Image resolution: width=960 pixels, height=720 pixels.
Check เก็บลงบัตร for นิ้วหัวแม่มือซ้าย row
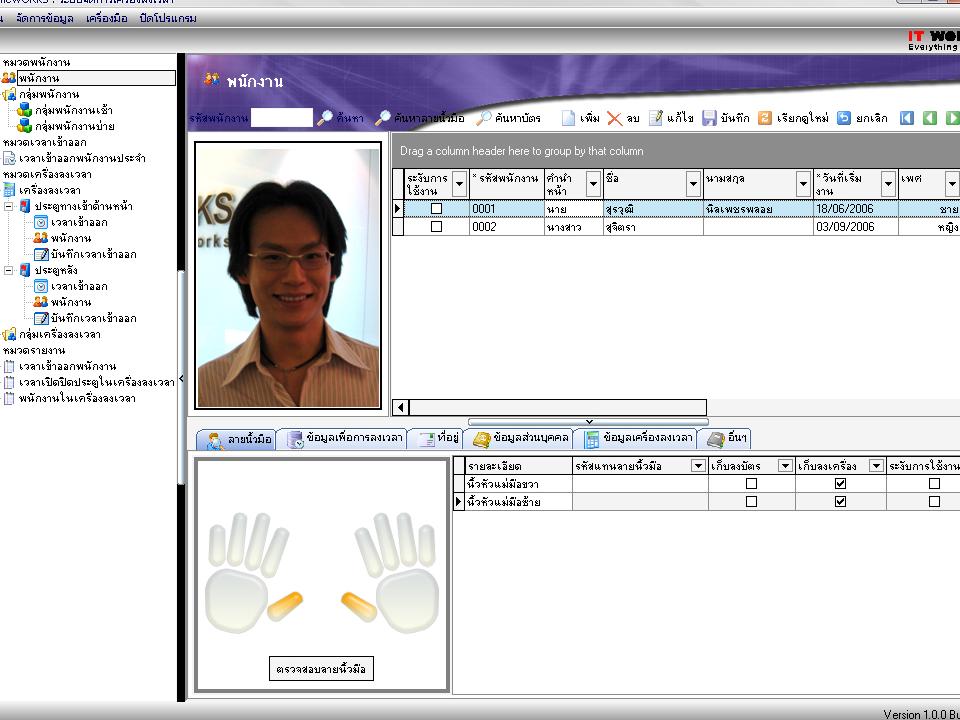click(x=752, y=502)
